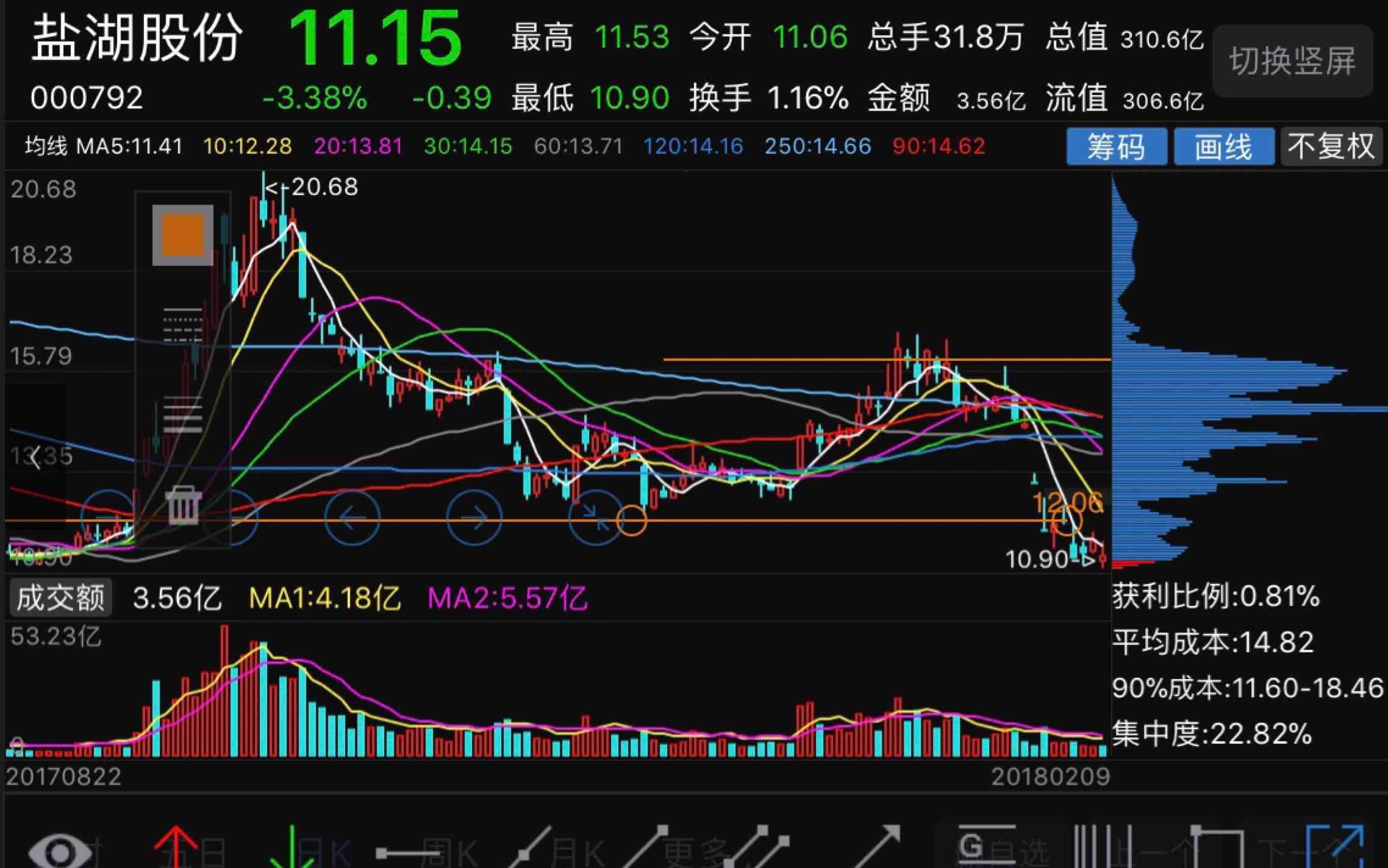Tap the red 90:14.62 MA value
Screen dimensions: 1388x868
(x=939, y=146)
